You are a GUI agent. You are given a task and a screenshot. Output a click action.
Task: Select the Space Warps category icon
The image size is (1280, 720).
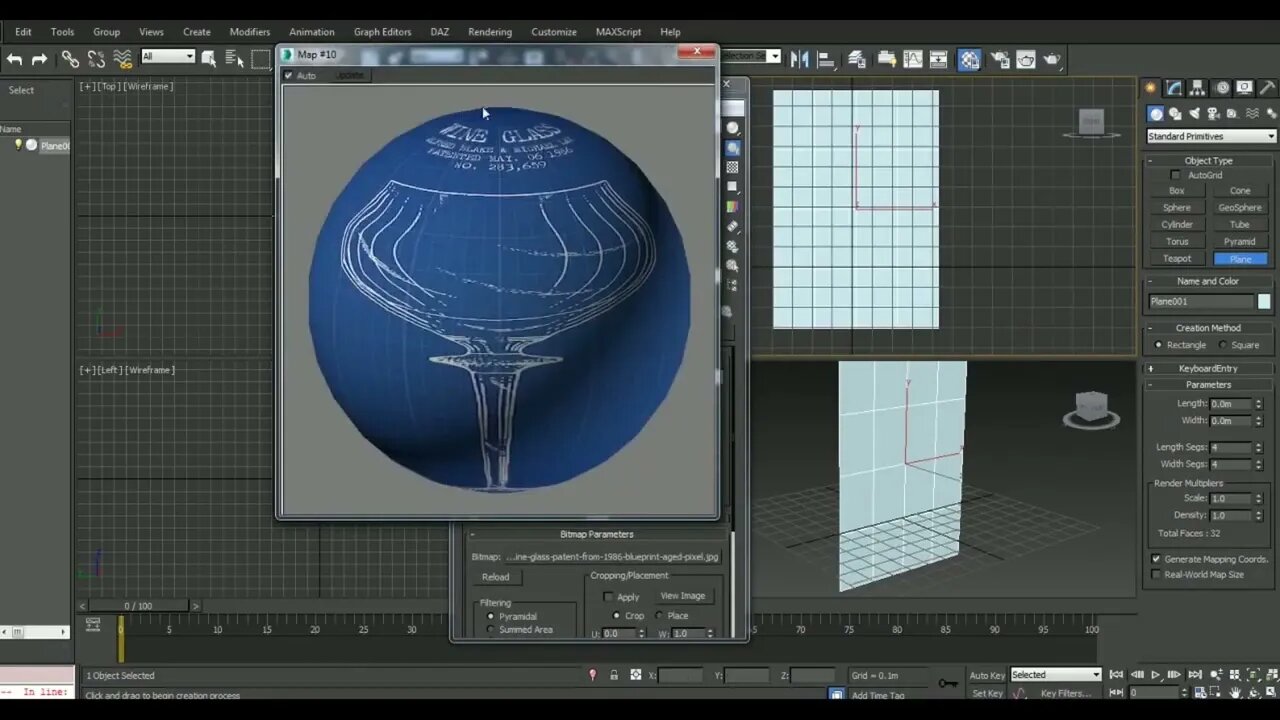coord(1252,114)
